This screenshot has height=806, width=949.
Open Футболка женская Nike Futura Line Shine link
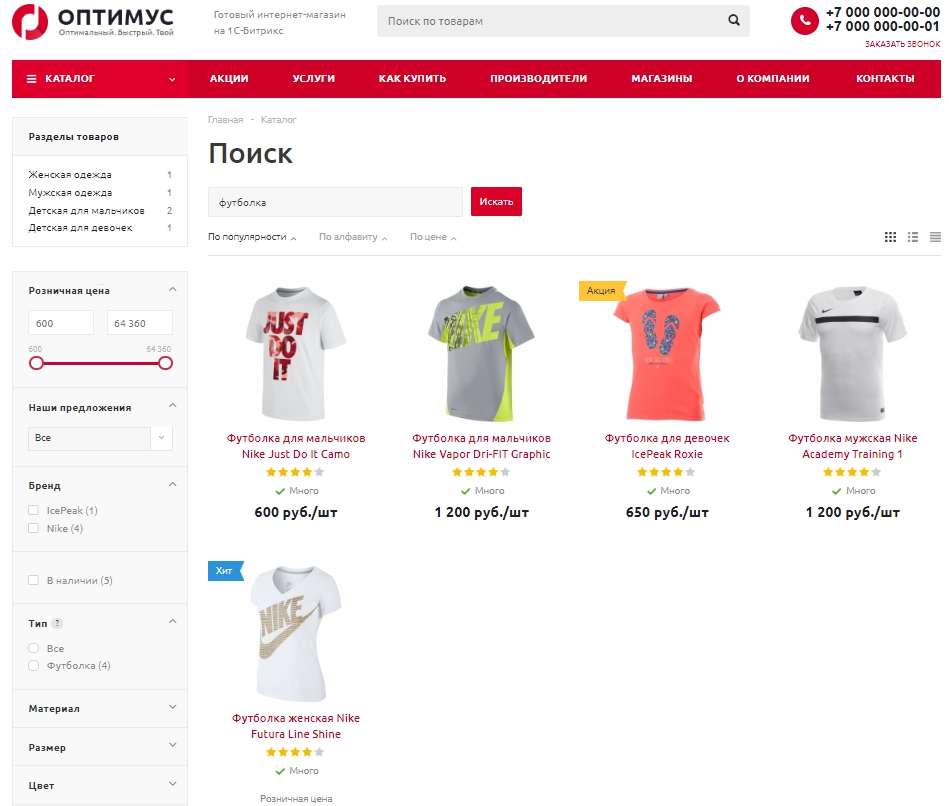pyautogui.click(x=296, y=726)
